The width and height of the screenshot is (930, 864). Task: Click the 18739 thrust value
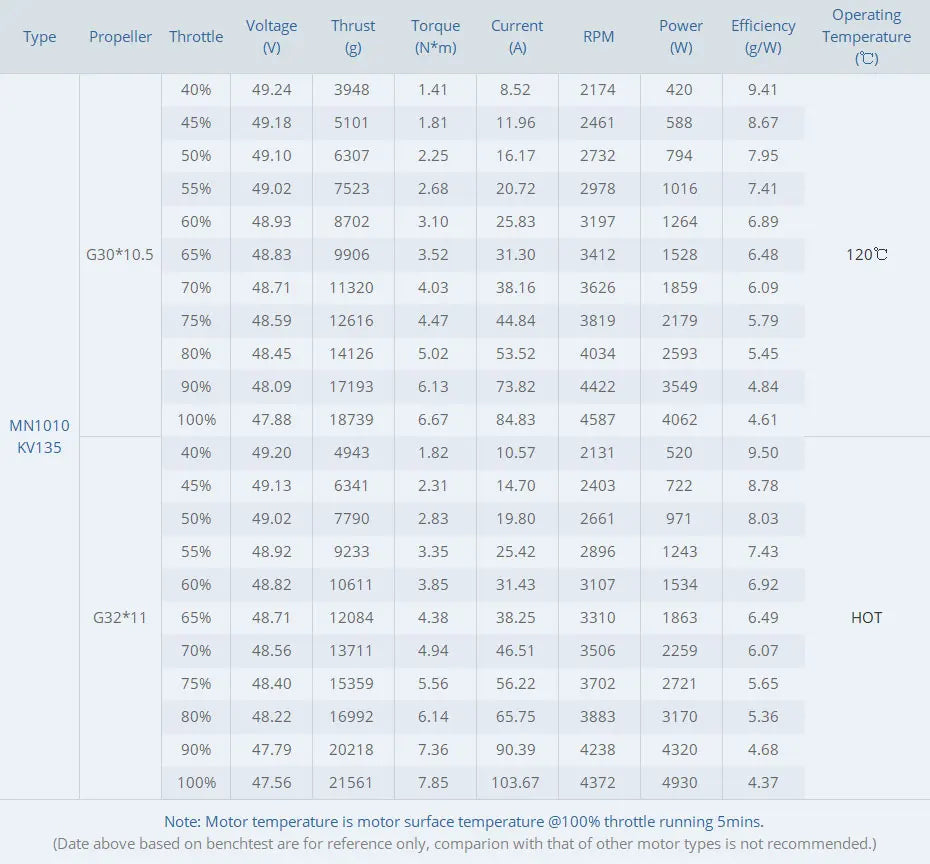[x=352, y=420]
